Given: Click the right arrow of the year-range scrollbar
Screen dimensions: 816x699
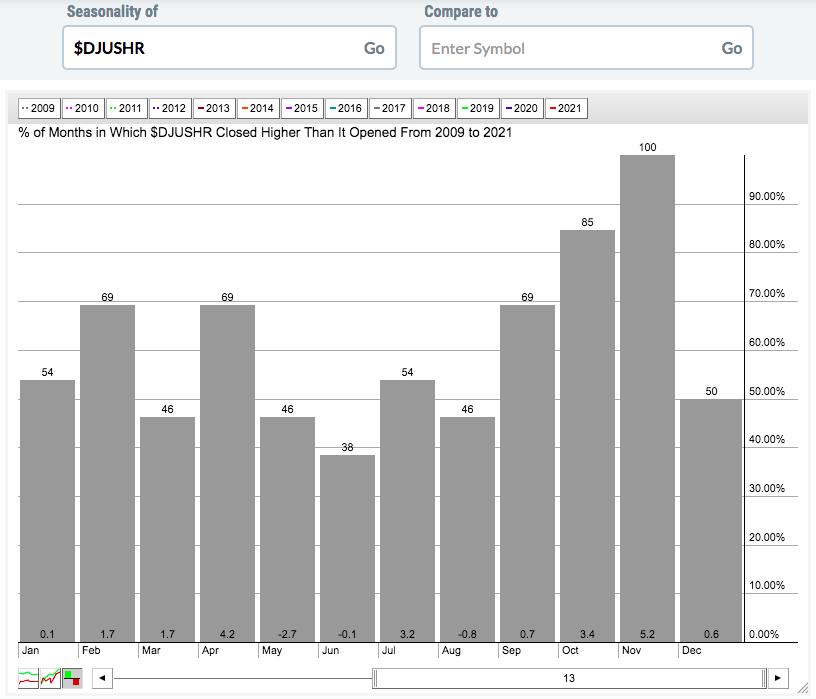Looking at the screenshot, I should [x=779, y=678].
